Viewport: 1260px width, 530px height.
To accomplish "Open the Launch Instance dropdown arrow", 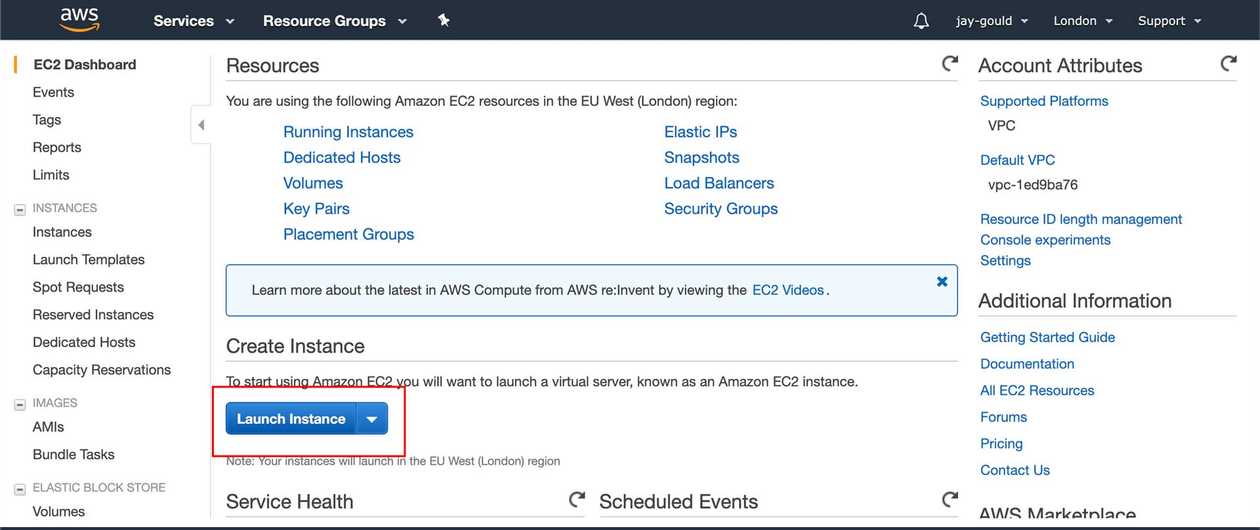I will [372, 419].
